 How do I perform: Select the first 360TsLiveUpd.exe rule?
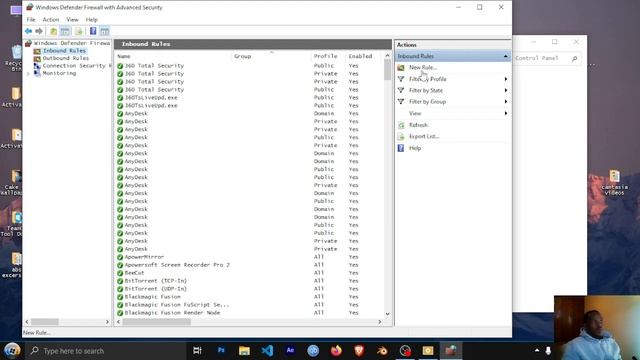point(151,98)
